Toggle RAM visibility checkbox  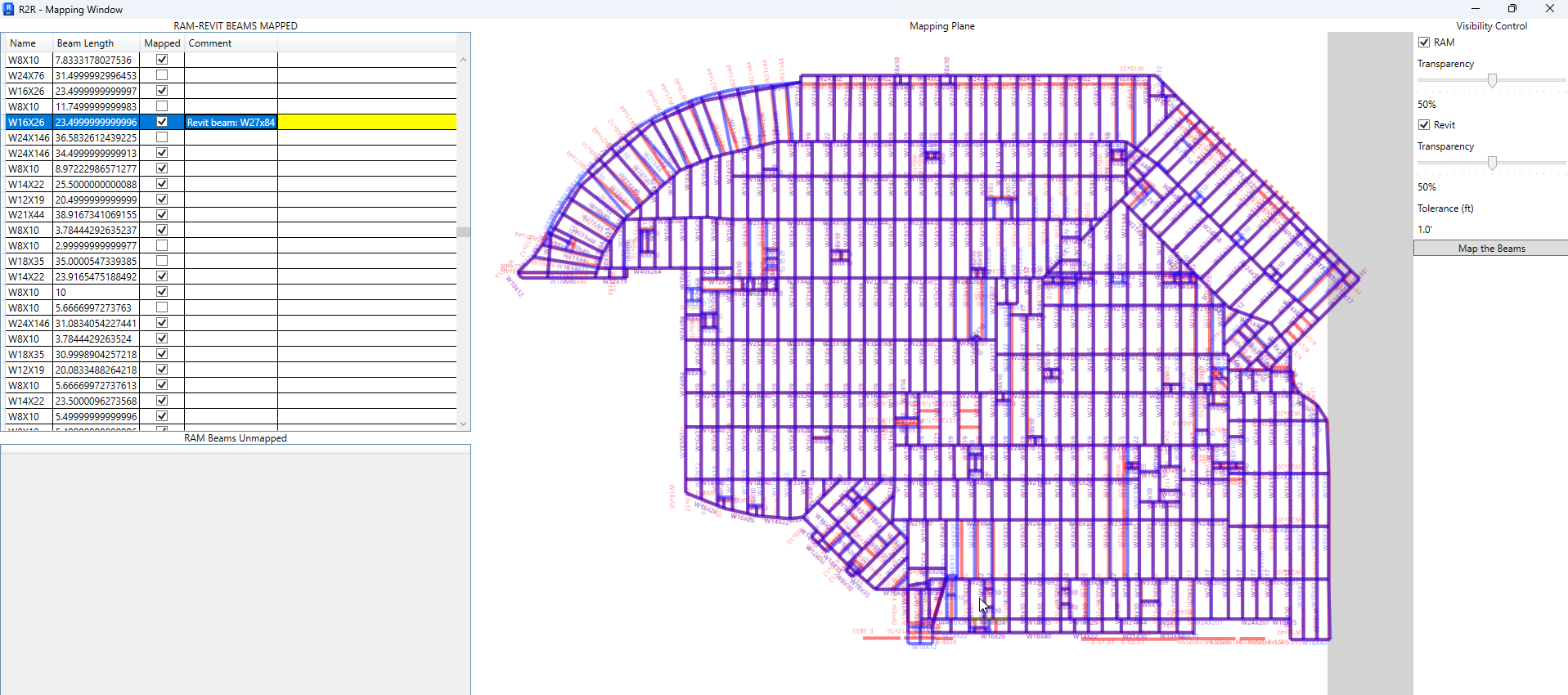(1424, 42)
